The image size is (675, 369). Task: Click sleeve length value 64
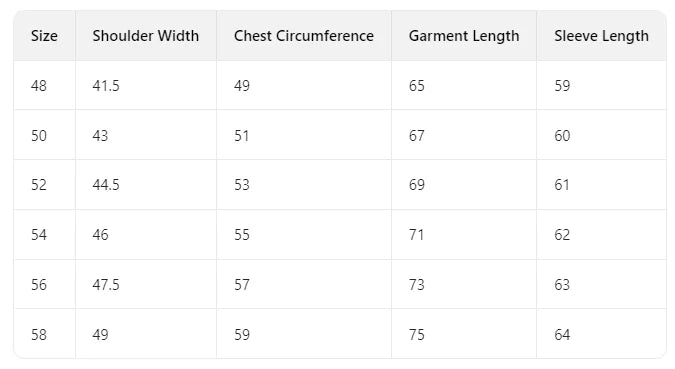point(562,335)
